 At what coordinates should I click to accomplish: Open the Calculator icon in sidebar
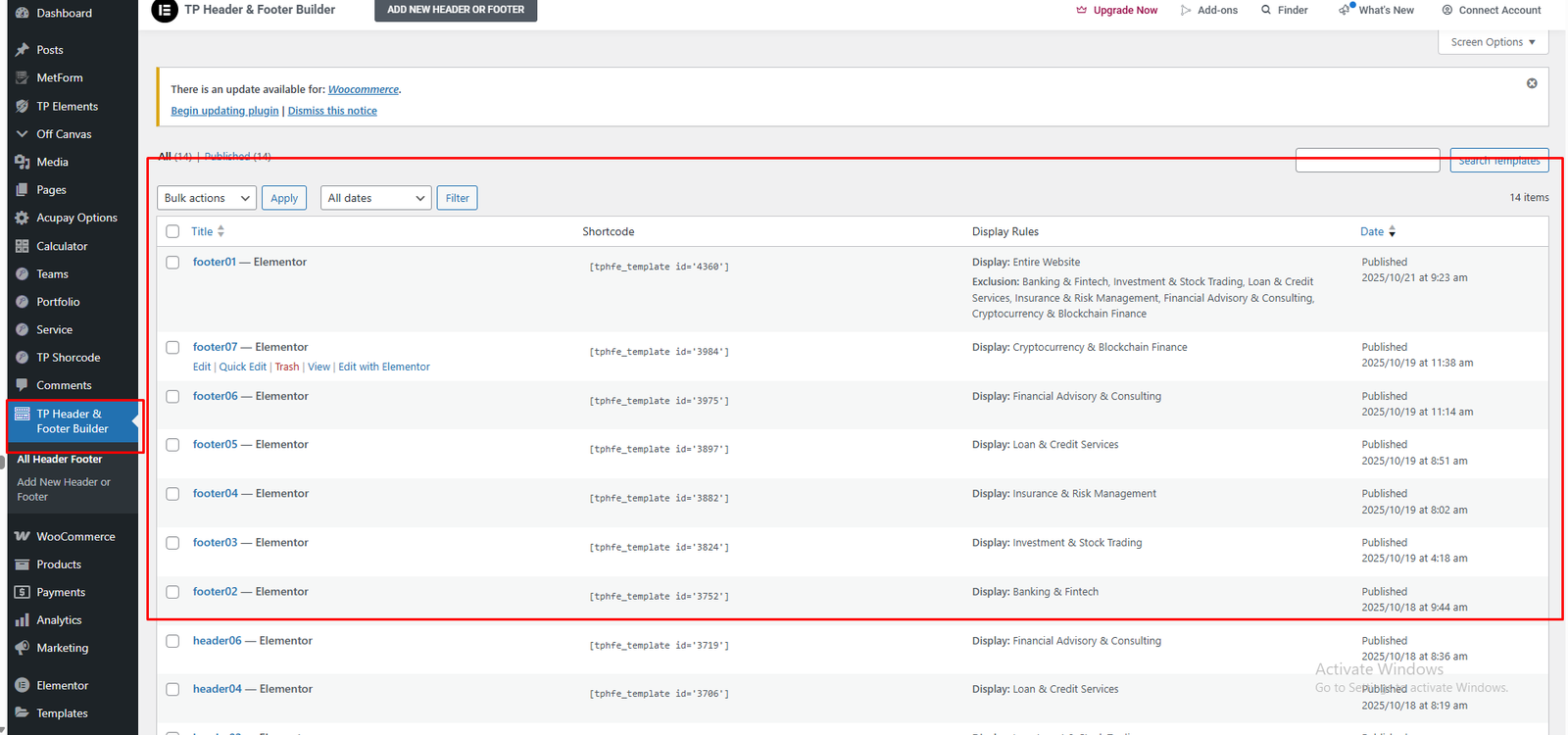click(23, 246)
